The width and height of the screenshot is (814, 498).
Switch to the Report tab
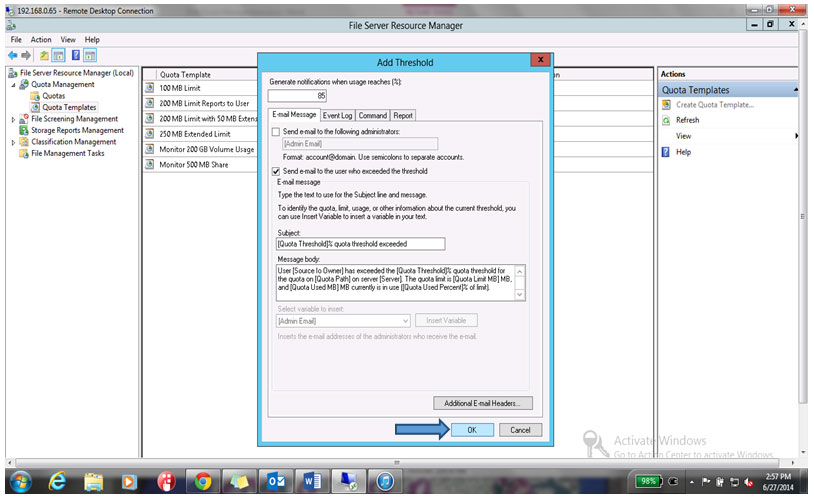tap(403, 115)
